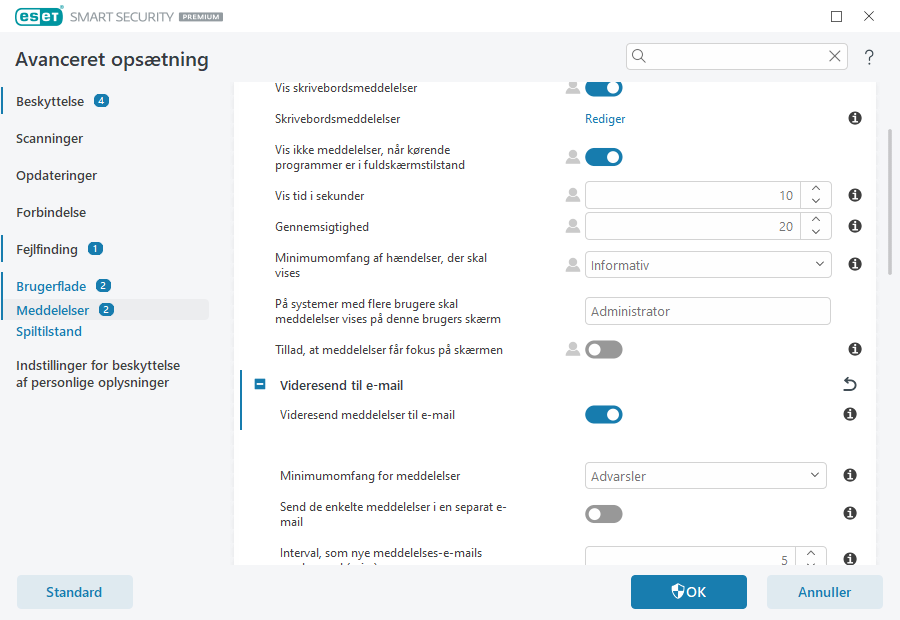Clear the search field with X icon

coord(835,57)
